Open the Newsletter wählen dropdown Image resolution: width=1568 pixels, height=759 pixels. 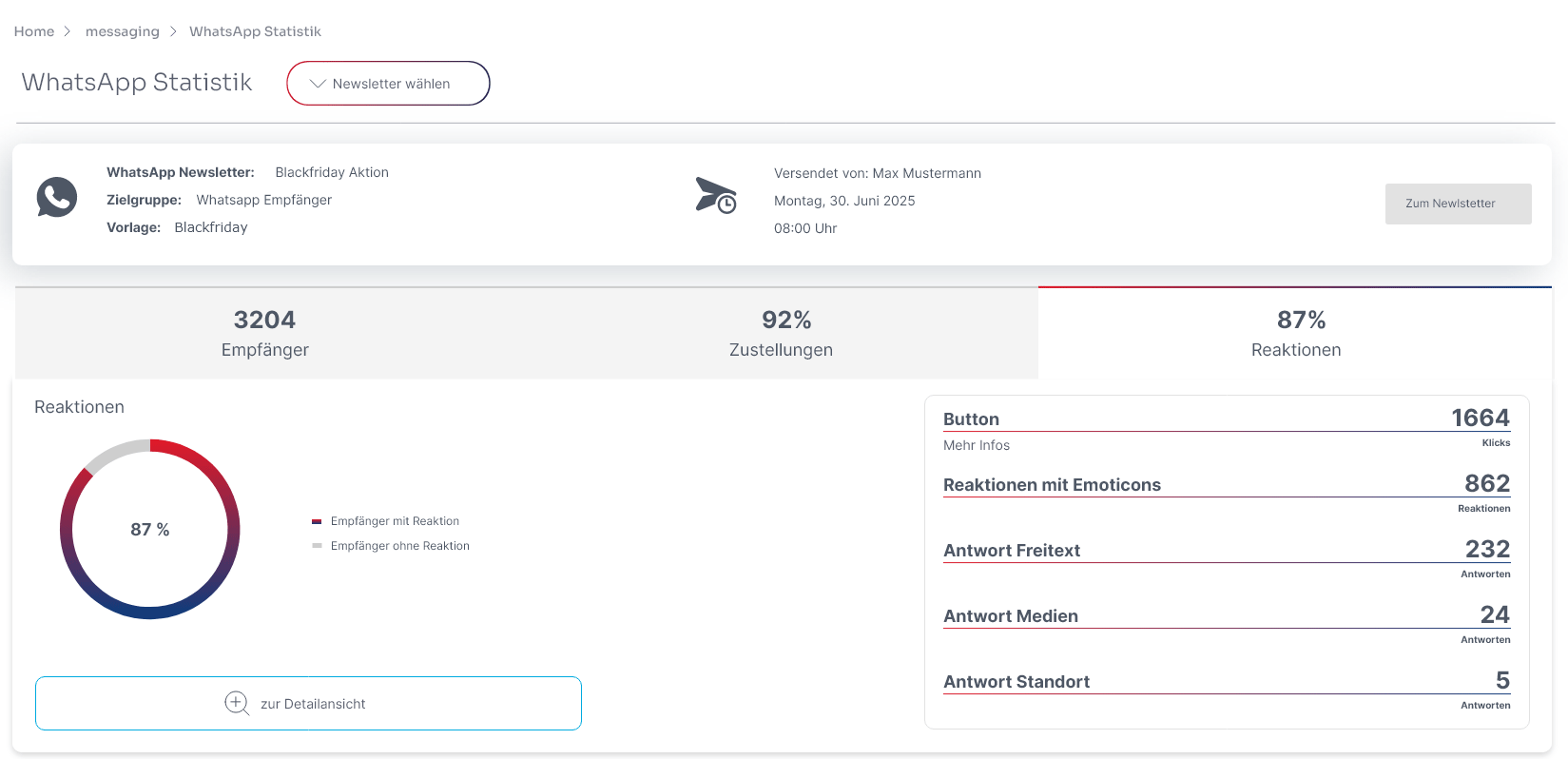[388, 84]
